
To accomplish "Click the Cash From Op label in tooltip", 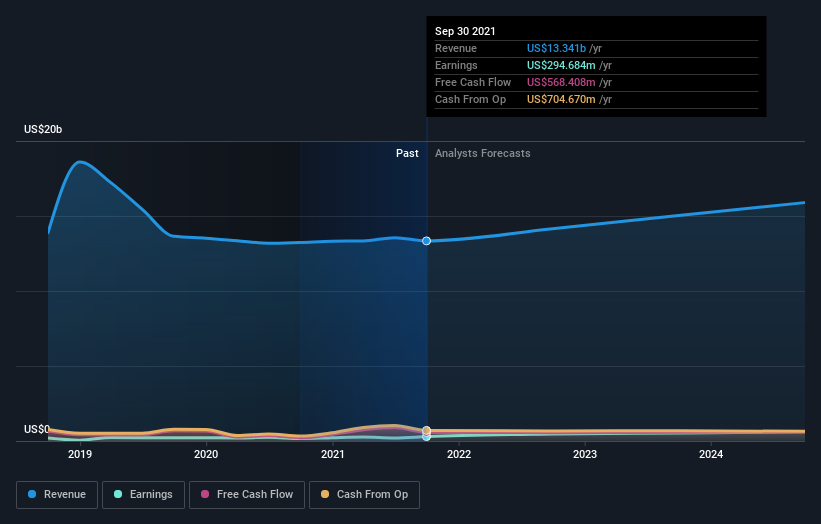I will pyautogui.click(x=470, y=99).
